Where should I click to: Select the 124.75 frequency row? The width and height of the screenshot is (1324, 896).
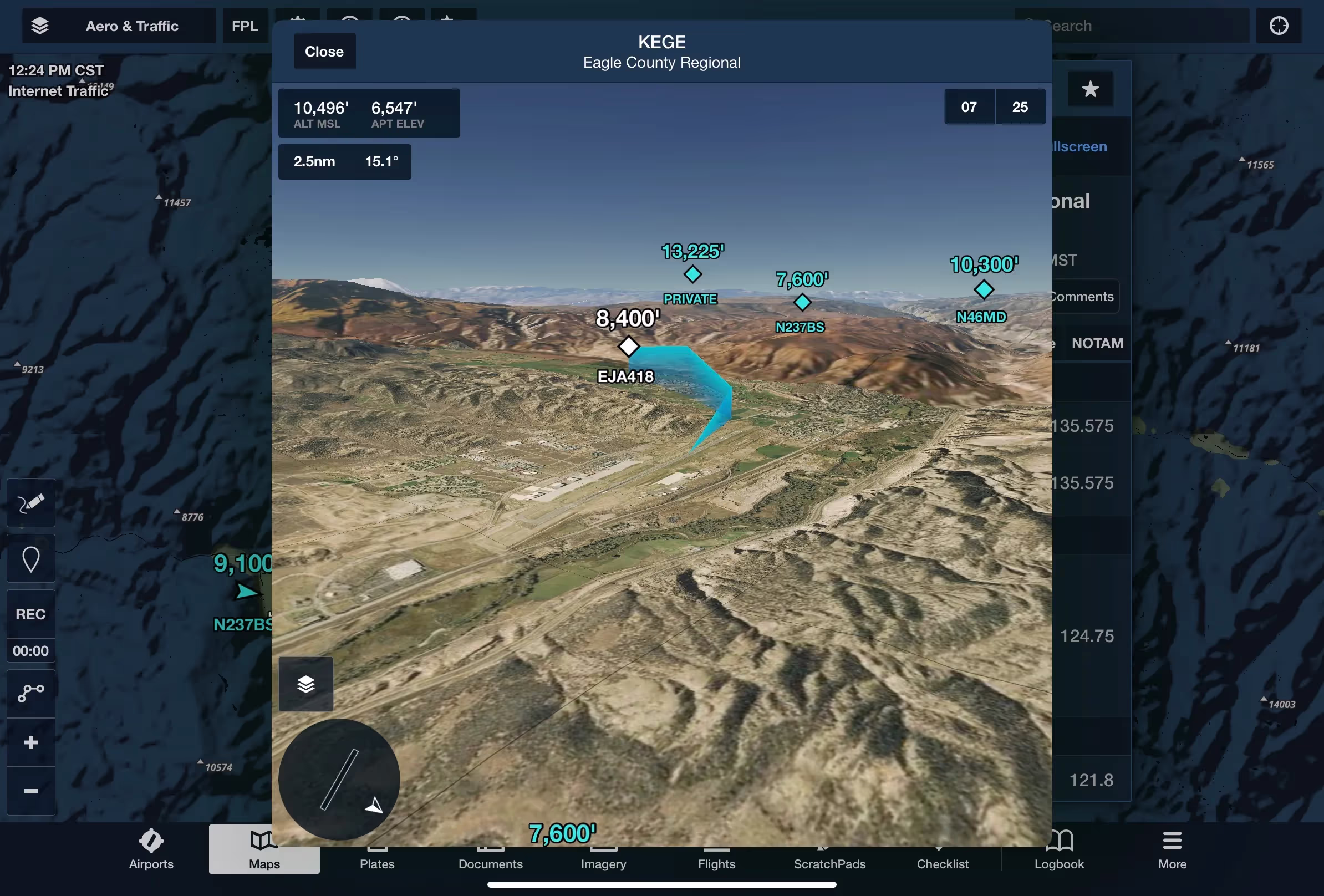[x=1091, y=636]
